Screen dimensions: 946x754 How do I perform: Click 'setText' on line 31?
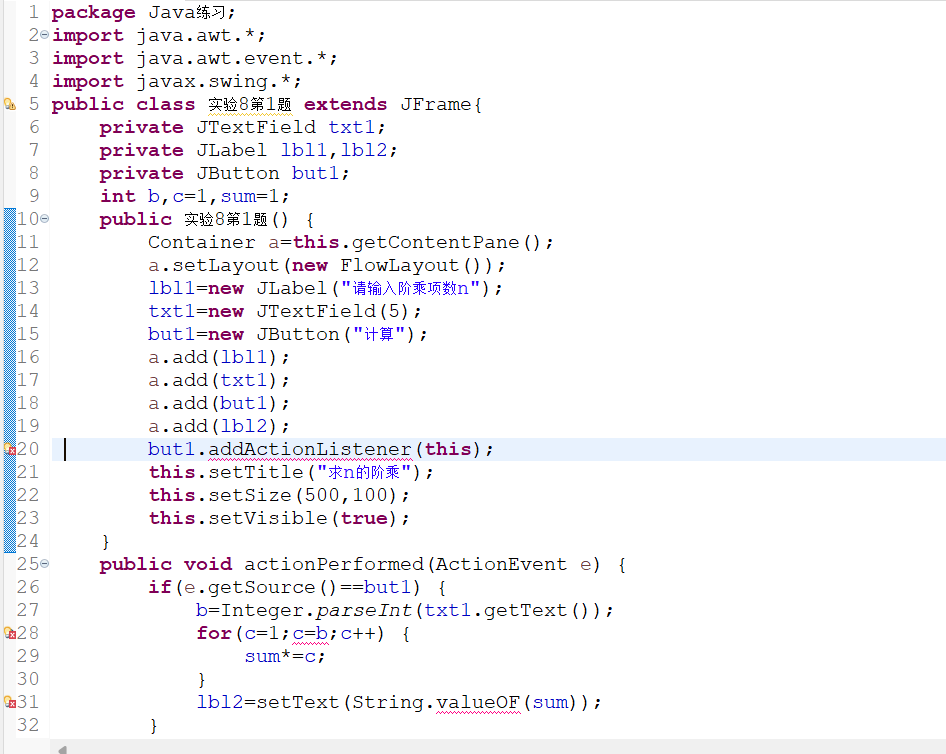point(298,702)
